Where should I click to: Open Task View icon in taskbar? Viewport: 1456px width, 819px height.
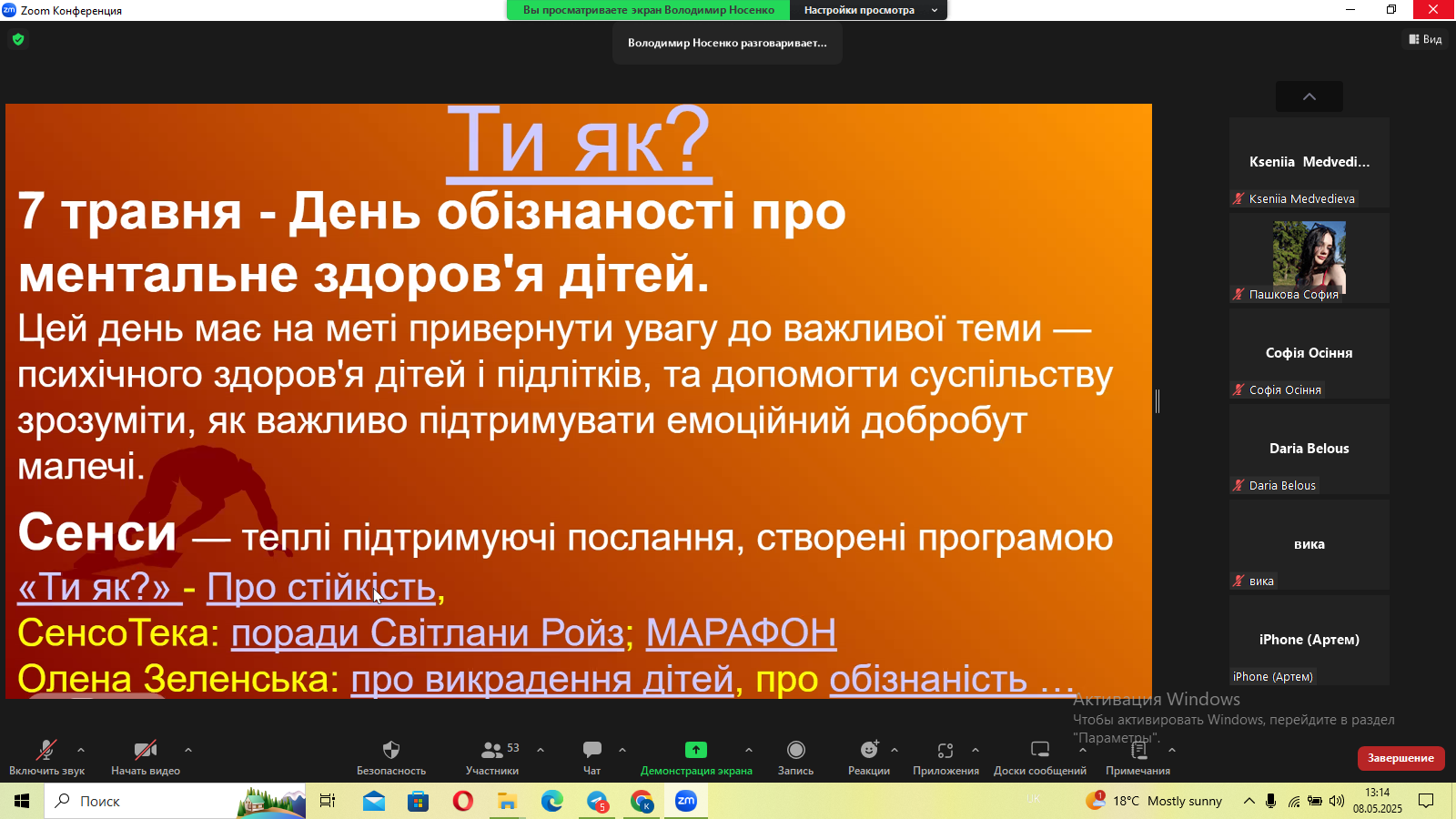point(328,801)
